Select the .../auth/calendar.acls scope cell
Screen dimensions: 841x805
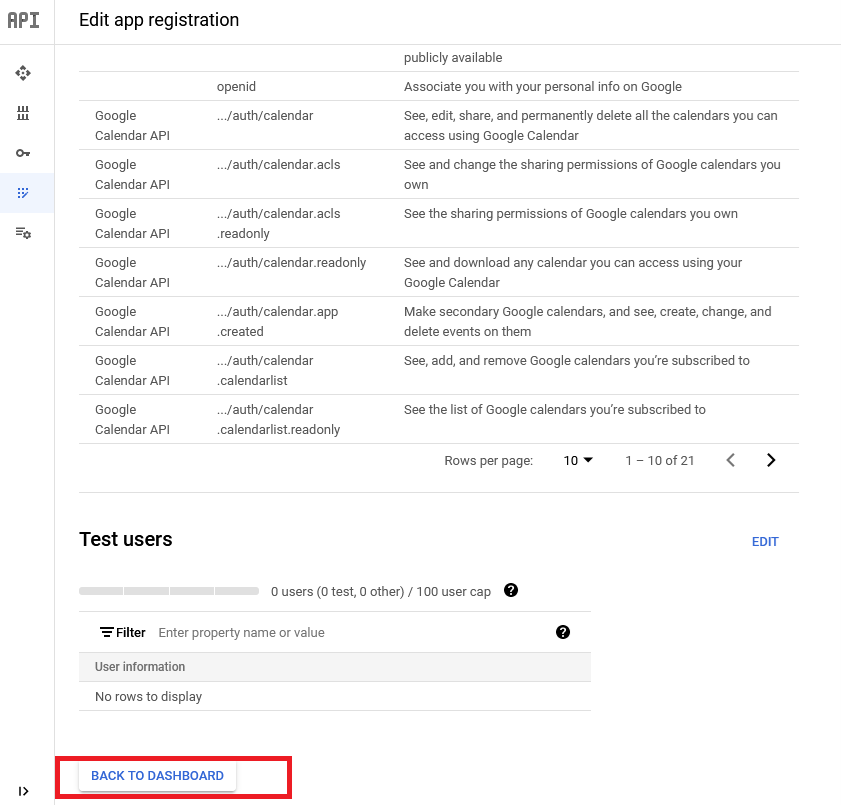tap(278, 165)
